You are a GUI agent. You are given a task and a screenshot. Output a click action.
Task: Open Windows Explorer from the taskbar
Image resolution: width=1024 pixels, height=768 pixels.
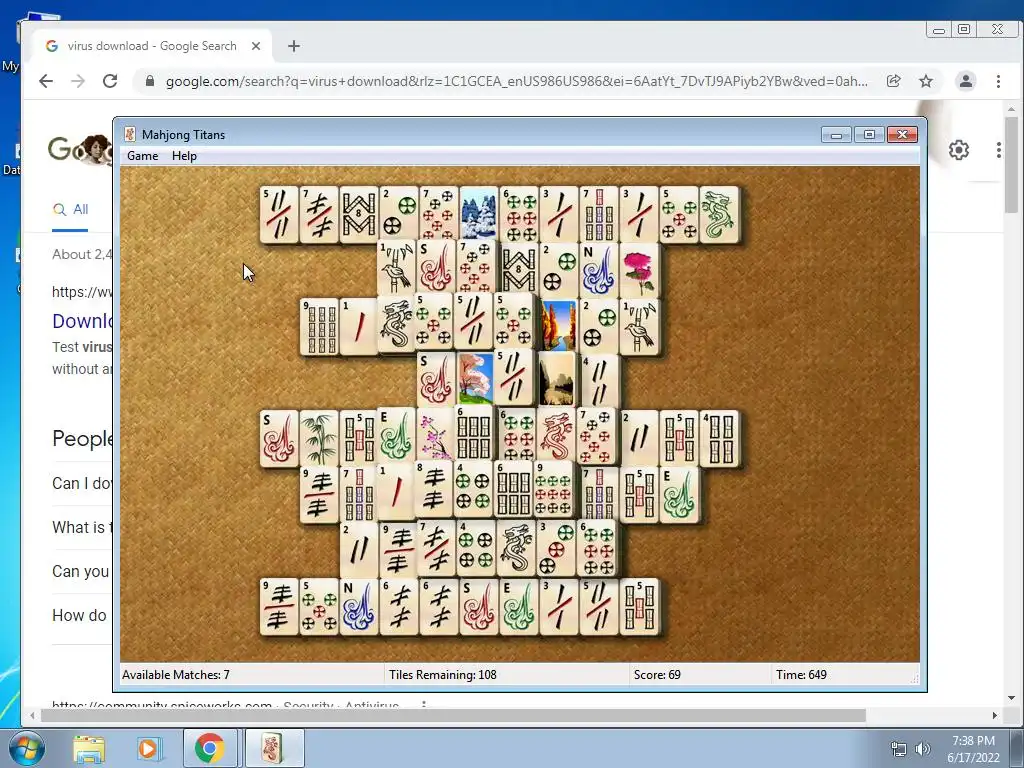(x=89, y=748)
